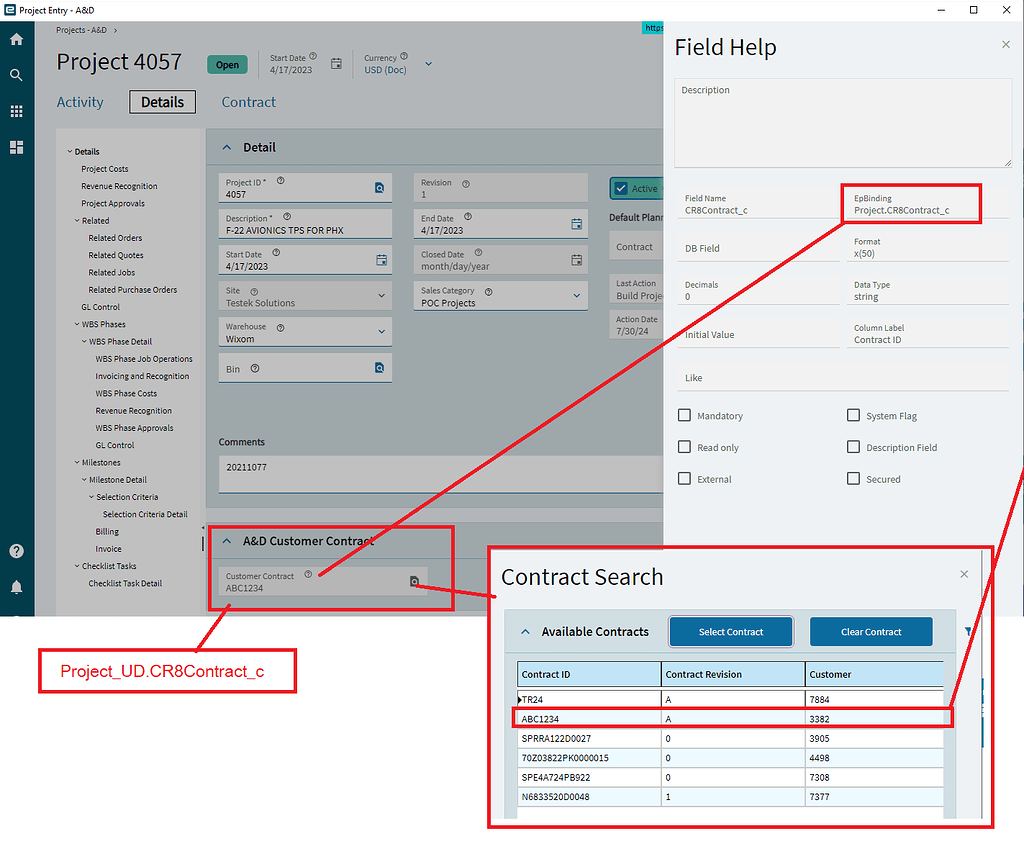This screenshot has height=849, width=1024.
Task: Click the Clear Contract button
Action: tap(871, 631)
